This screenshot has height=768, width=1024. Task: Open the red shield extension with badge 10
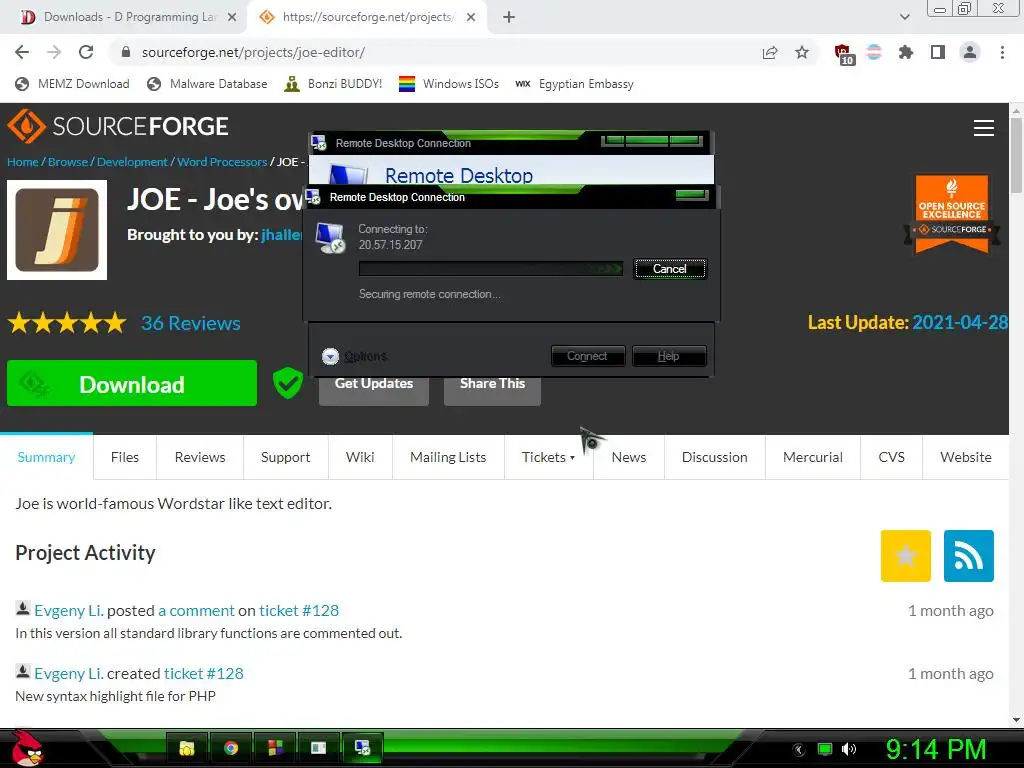pos(843,54)
